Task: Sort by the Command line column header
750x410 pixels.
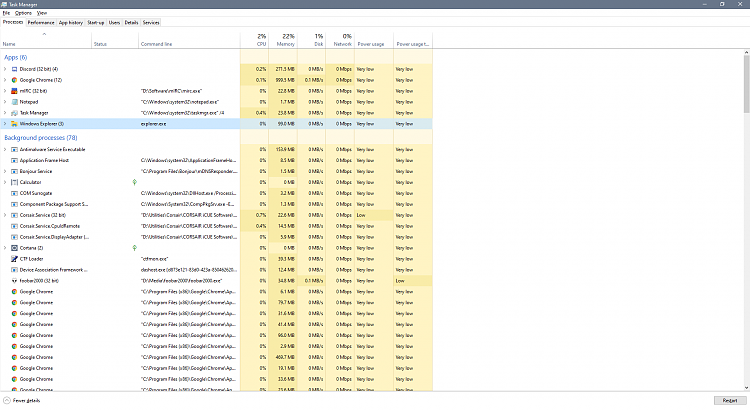Action: click(189, 40)
